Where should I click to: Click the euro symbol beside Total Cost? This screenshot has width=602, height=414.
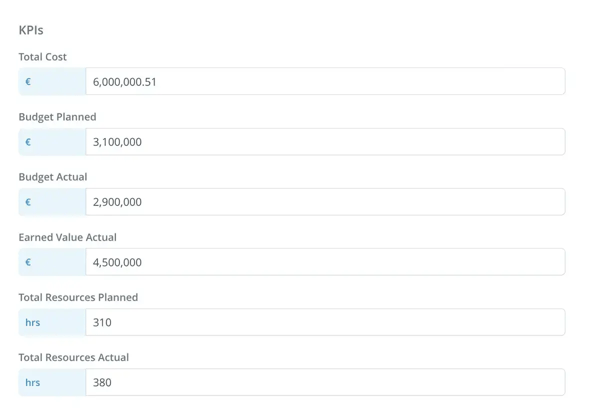(28, 81)
